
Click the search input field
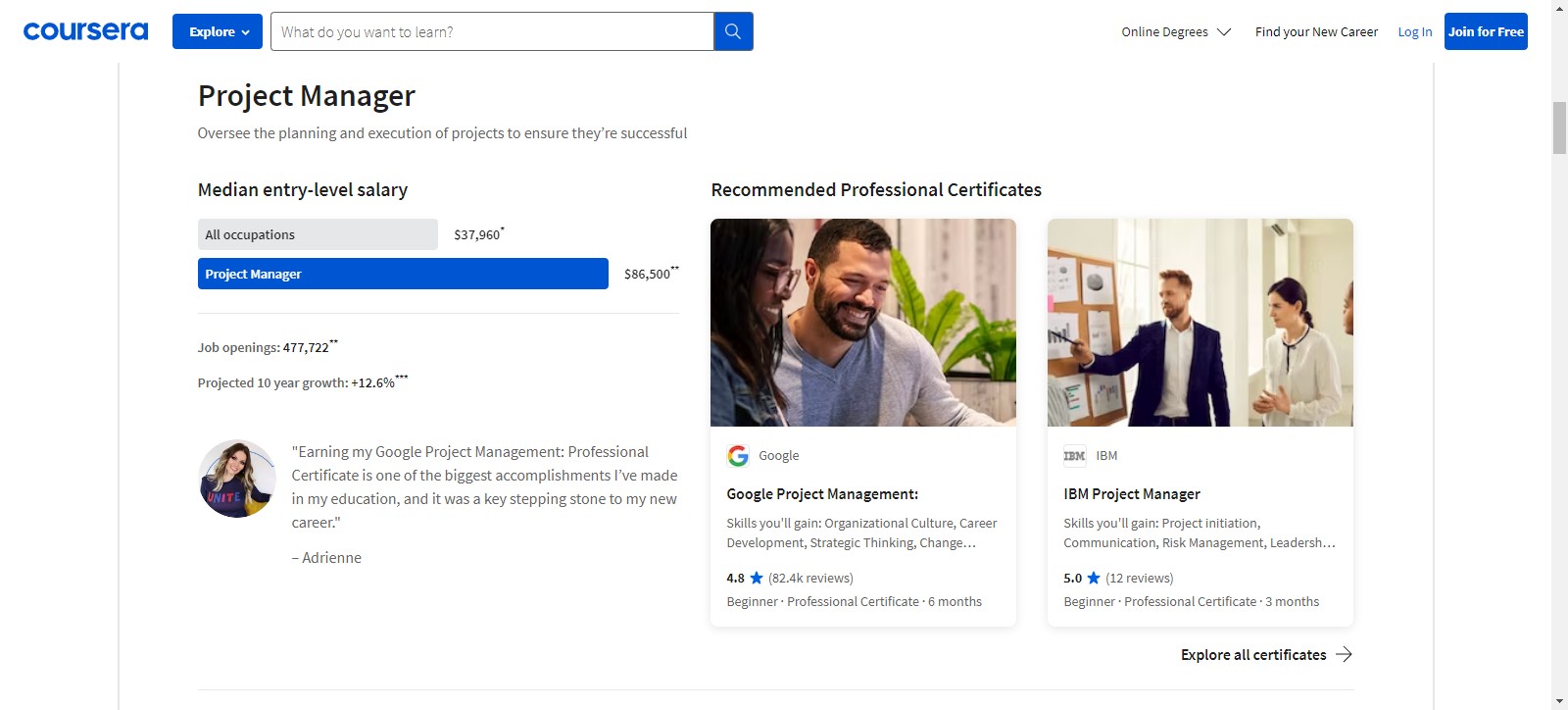click(x=492, y=31)
